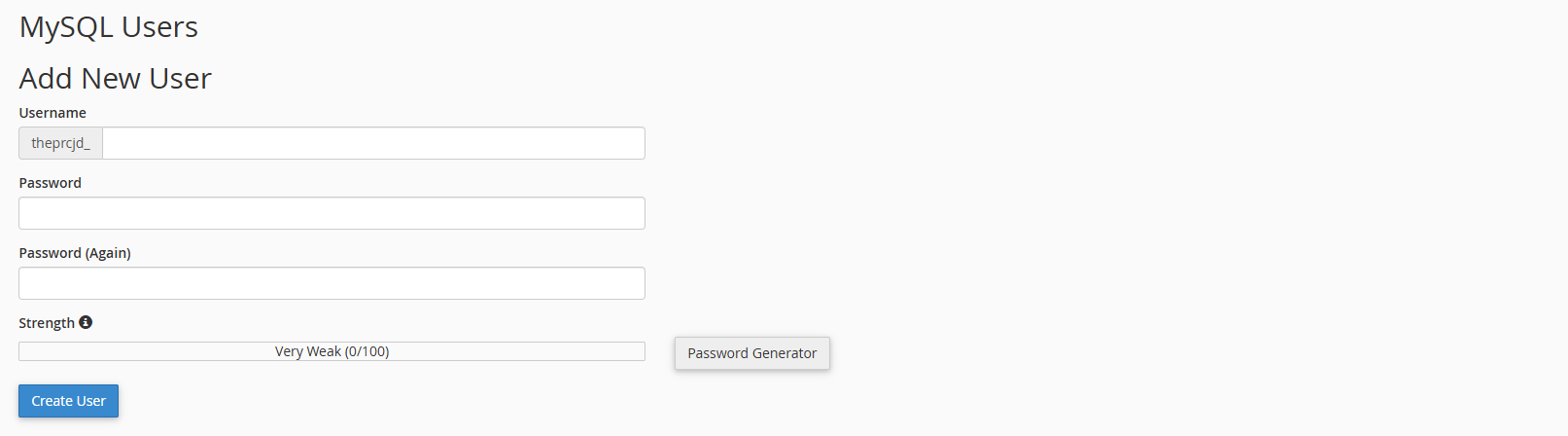Place cursor in the password confirmation field
The image size is (1568, 436).
331,283
